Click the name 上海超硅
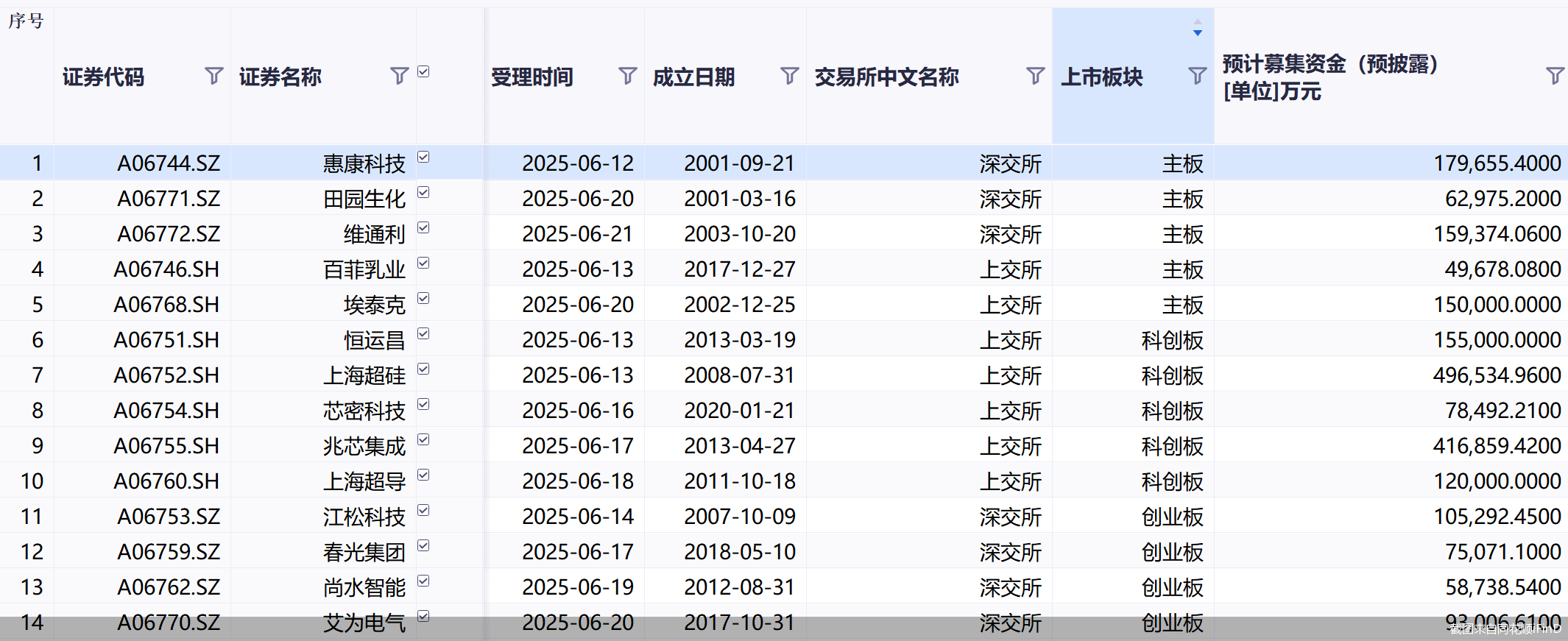 pyautogui.click(x=364, y=375)
